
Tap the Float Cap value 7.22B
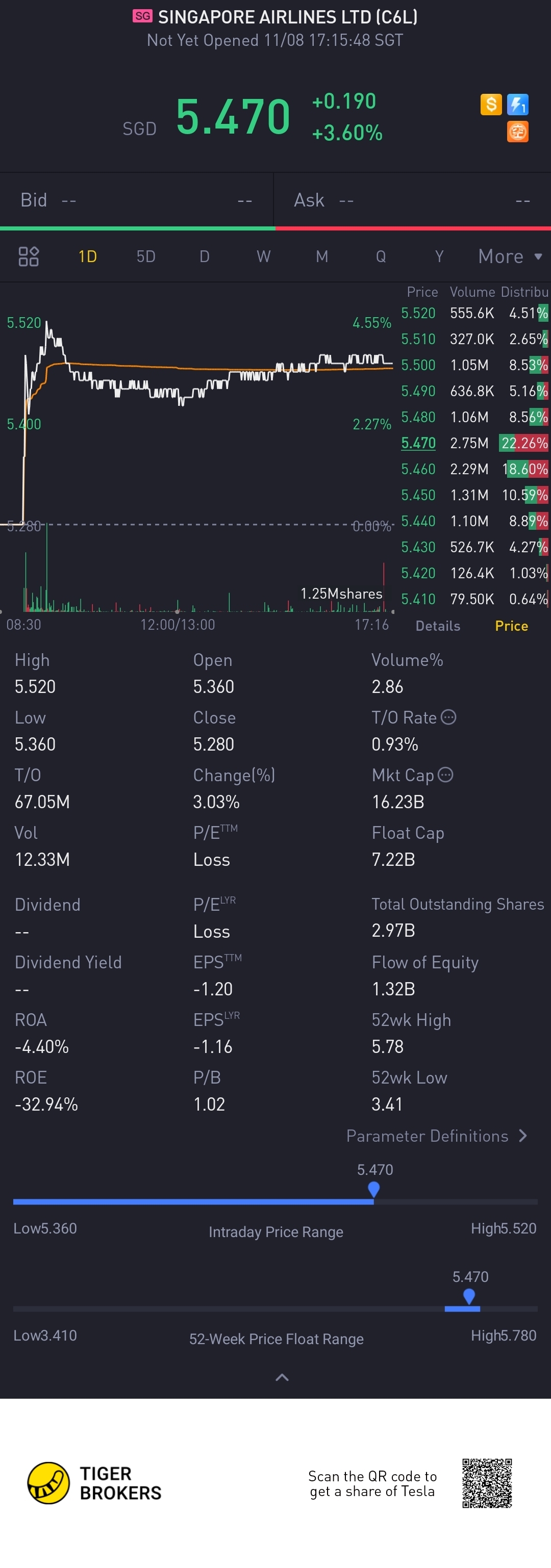[393, 860]
